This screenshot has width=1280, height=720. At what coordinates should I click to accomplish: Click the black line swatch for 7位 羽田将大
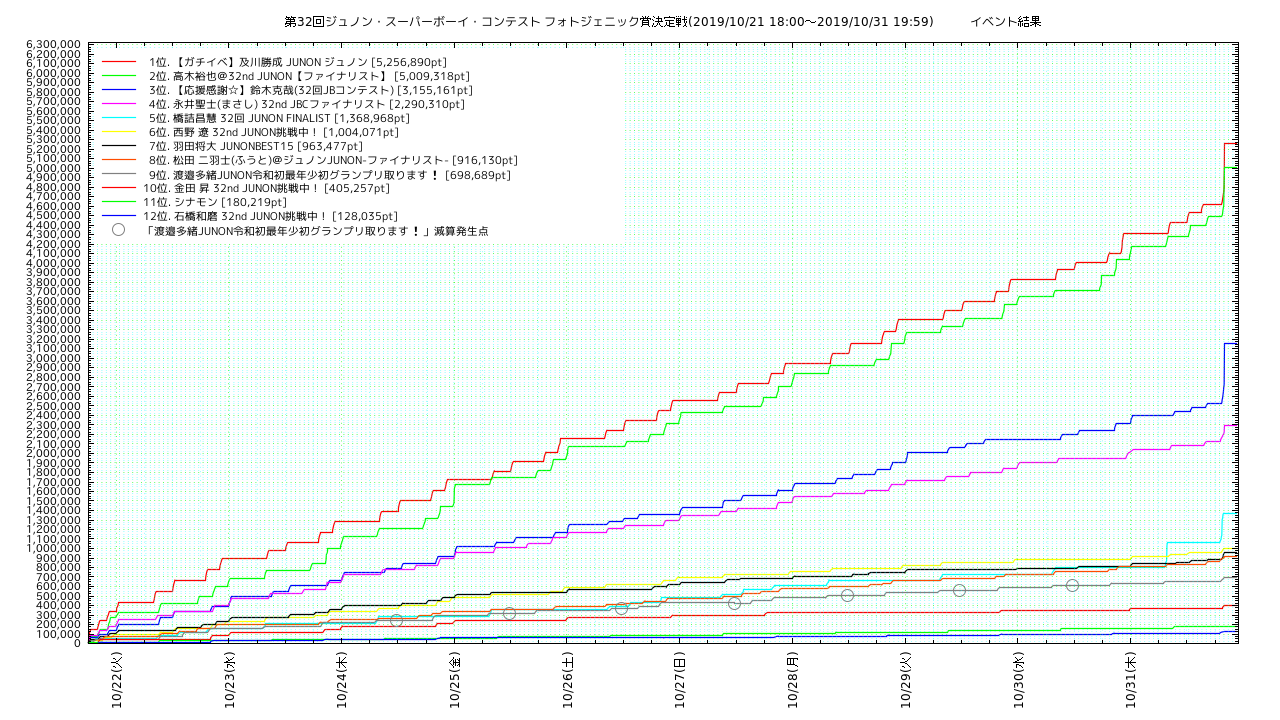(x=118, y=146)
